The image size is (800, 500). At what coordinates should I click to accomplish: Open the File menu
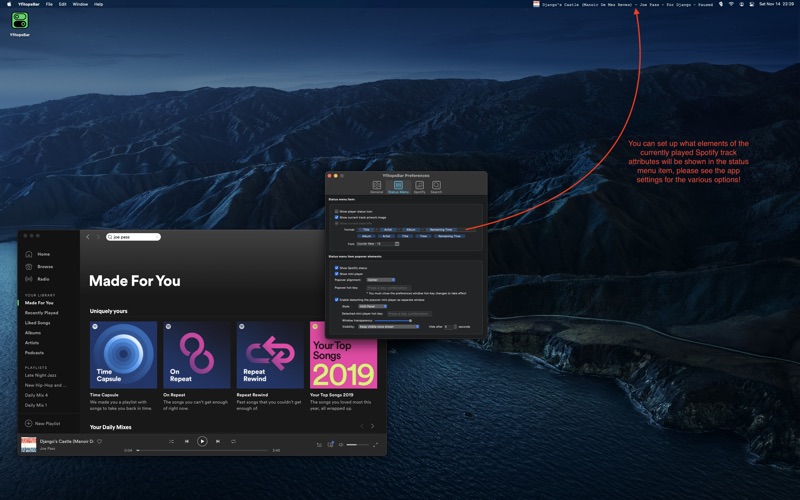click(x=49, y=4)
